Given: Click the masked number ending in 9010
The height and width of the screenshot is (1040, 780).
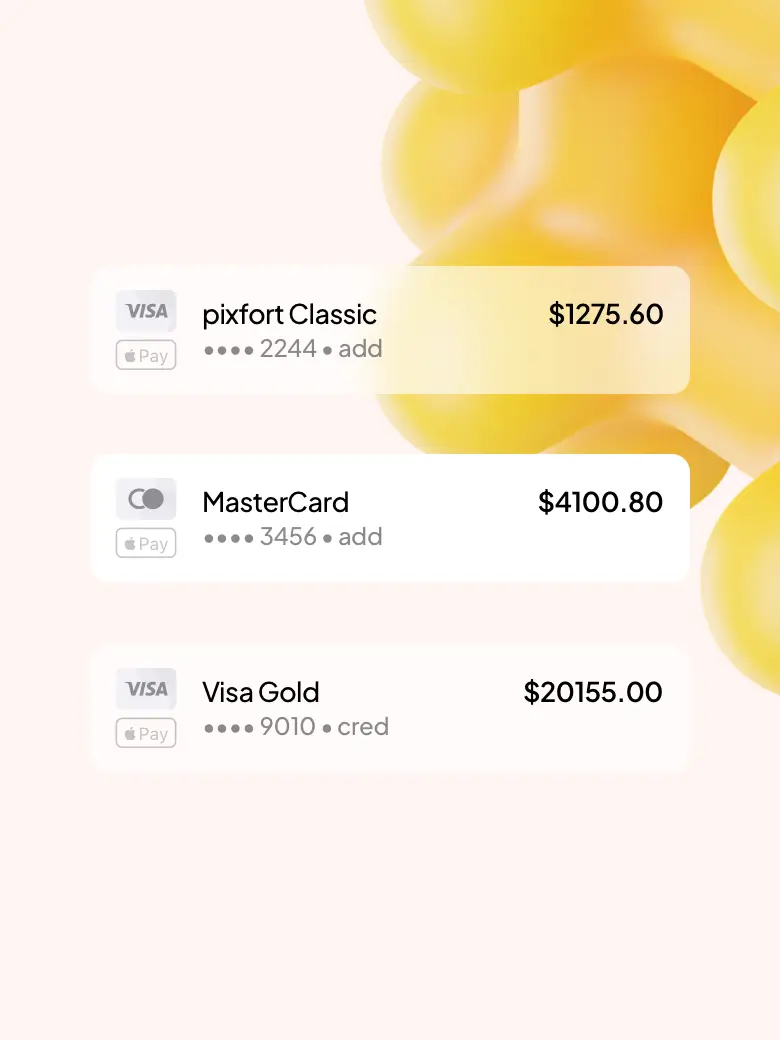Looking at the screenshot, I should [x=260, y=727].
